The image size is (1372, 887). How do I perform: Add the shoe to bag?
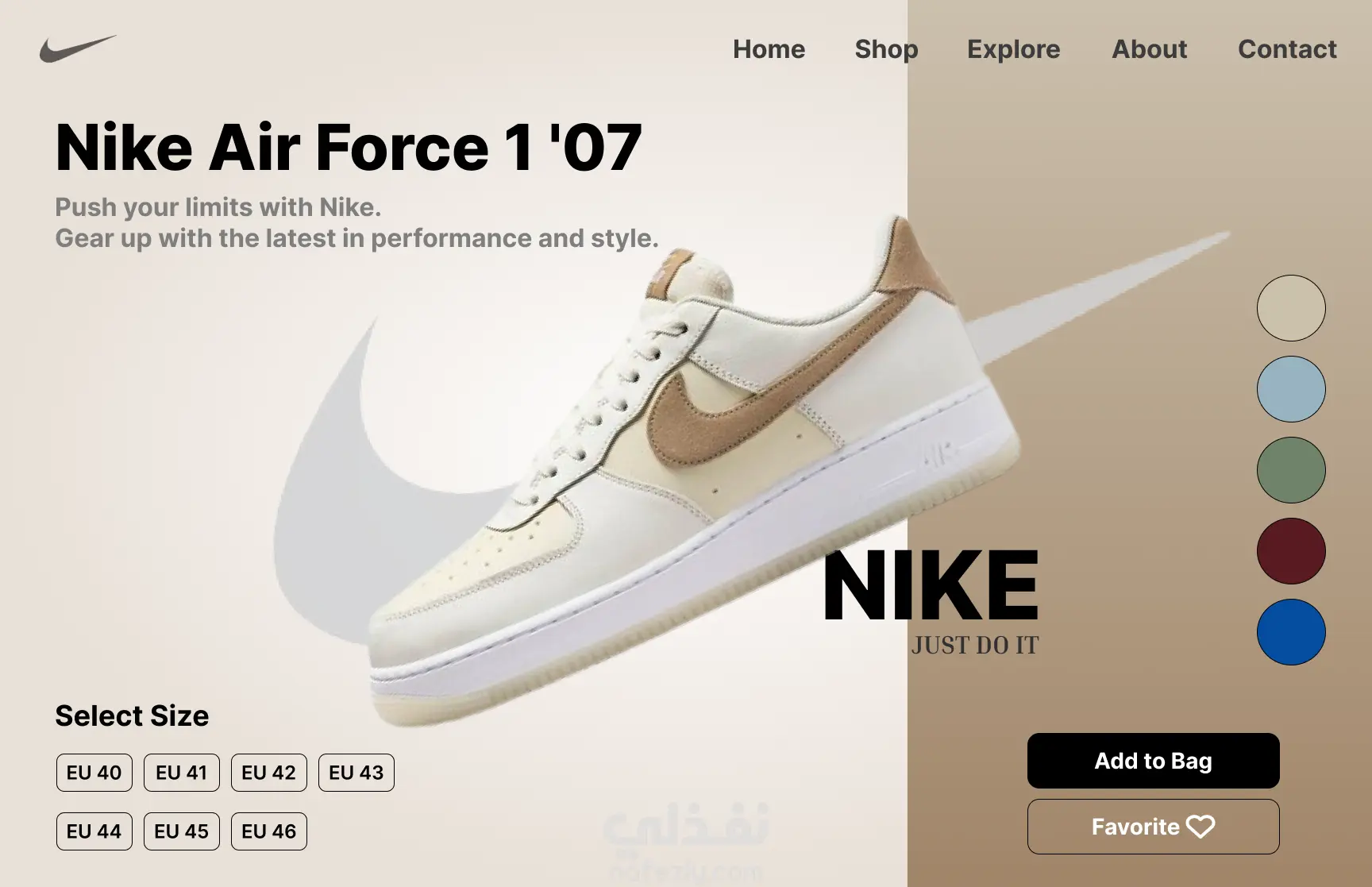[x=1153, y=761]
